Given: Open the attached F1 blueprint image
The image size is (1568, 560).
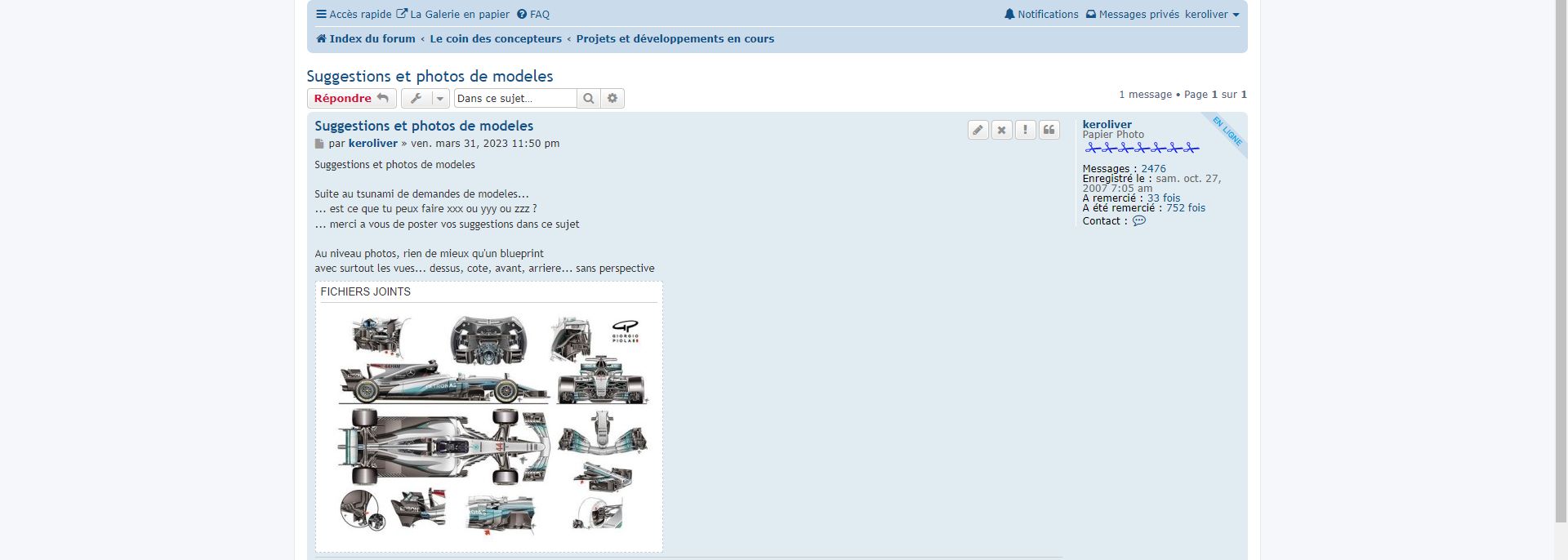Looking at the screenshot, I should click(489, 424).
